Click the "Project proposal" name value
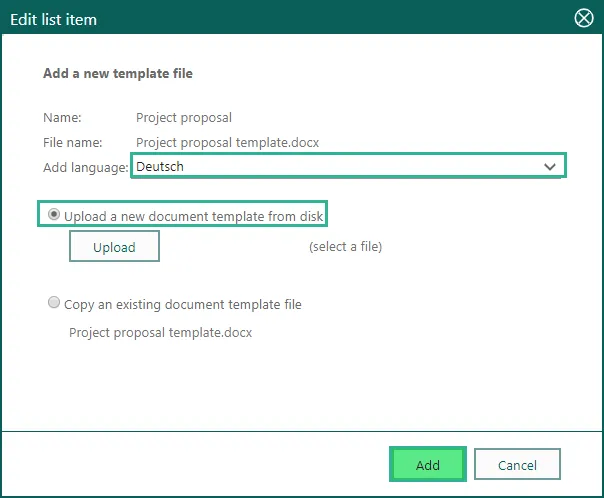This screenshot has height=498, width=604. pos(183,117)
